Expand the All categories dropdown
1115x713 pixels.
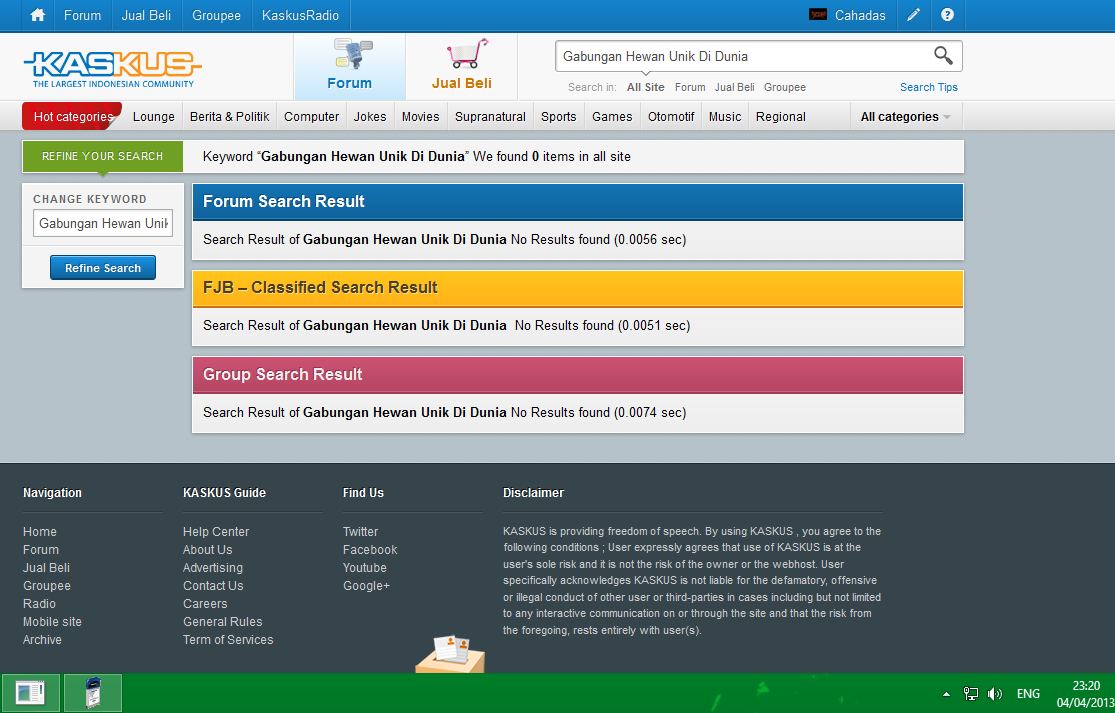tap(906, 117)
